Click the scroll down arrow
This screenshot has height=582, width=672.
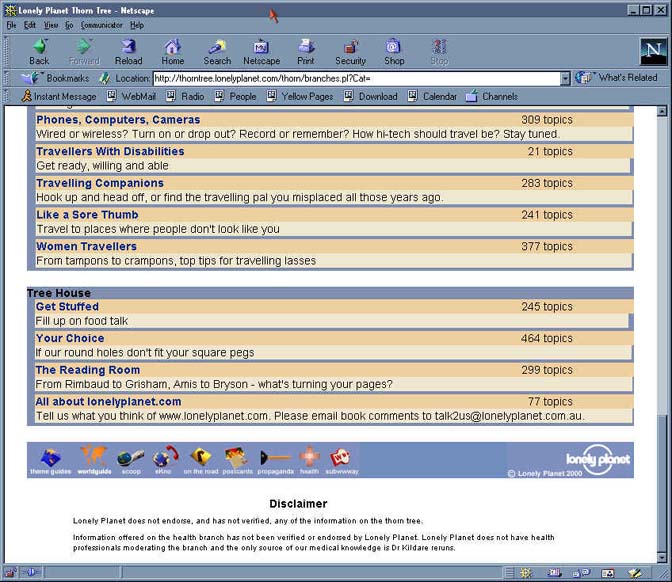[662, 557]
